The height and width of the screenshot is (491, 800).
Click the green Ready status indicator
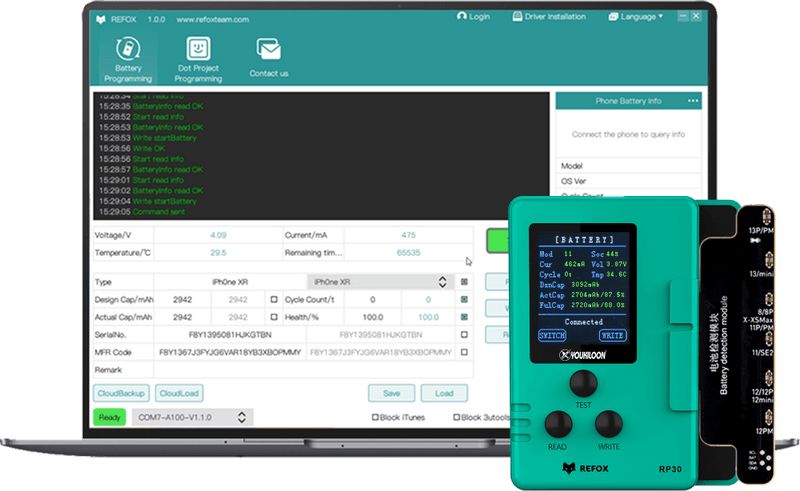pos(109,417)
